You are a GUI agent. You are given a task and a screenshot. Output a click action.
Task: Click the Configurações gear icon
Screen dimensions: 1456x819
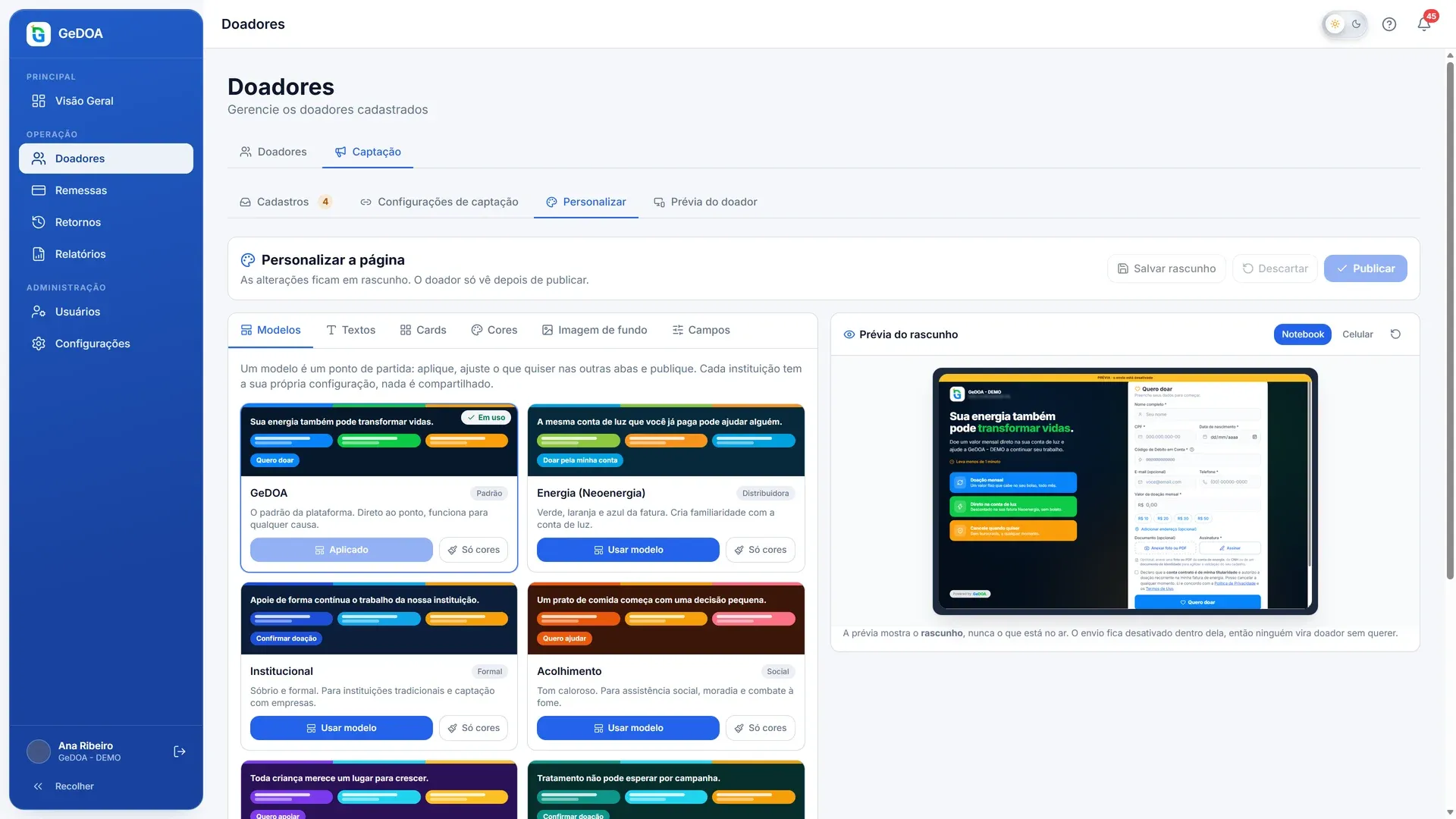[39, 344]
